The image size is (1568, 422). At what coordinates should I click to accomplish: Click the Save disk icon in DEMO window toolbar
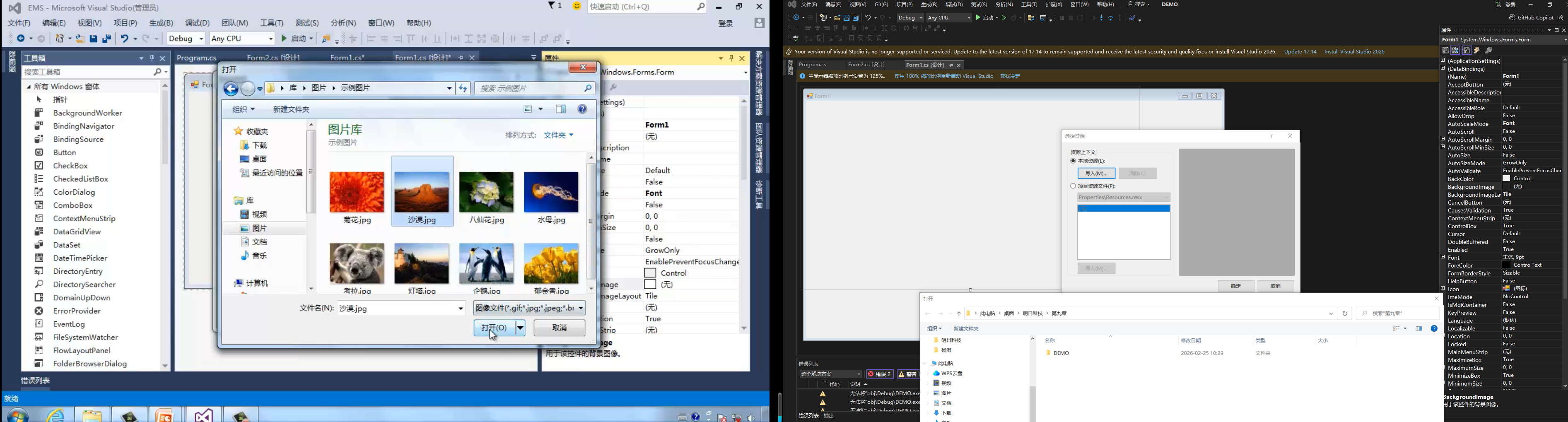coord(846,18)
